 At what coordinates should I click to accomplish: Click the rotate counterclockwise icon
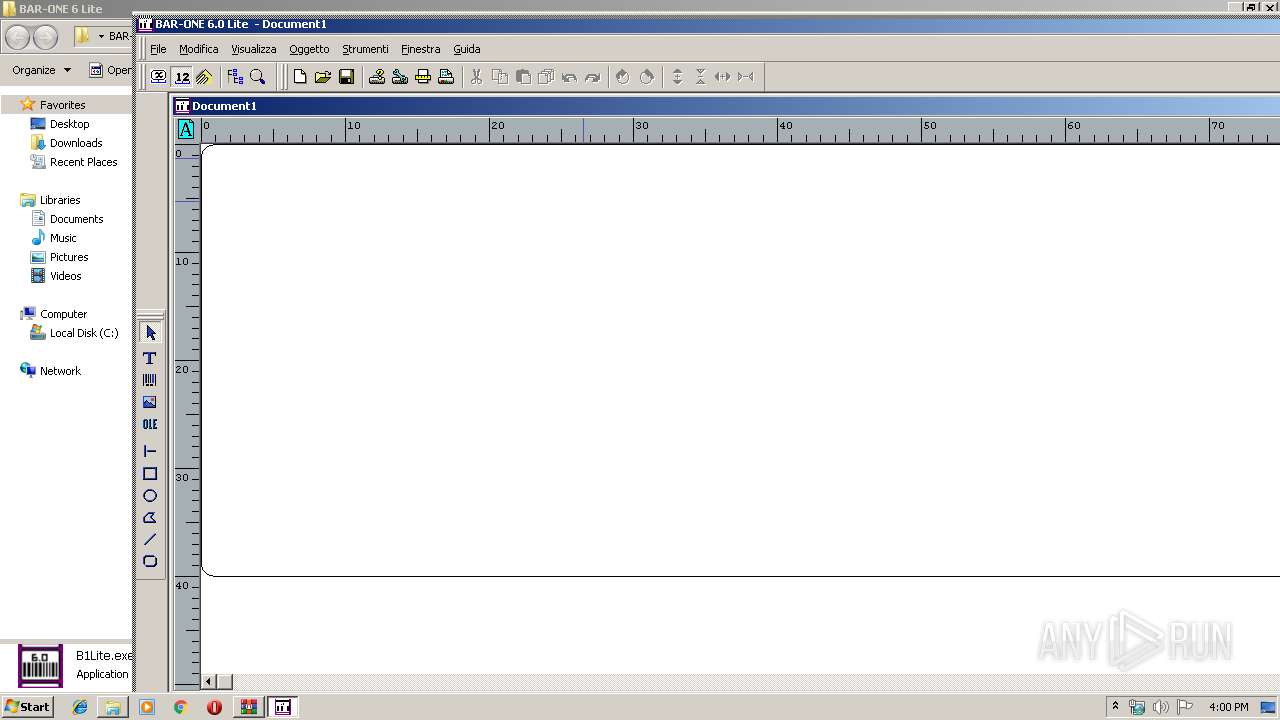(x=622, y=77)
